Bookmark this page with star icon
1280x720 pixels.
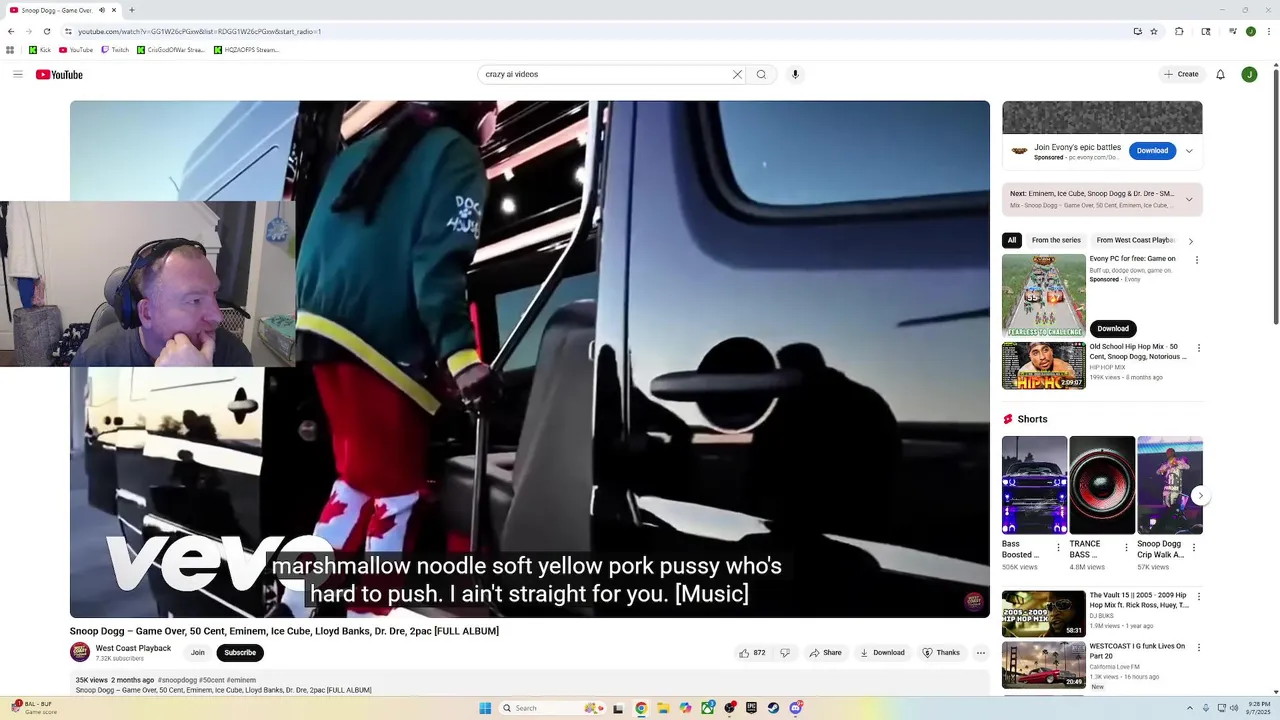point(1154,31)
